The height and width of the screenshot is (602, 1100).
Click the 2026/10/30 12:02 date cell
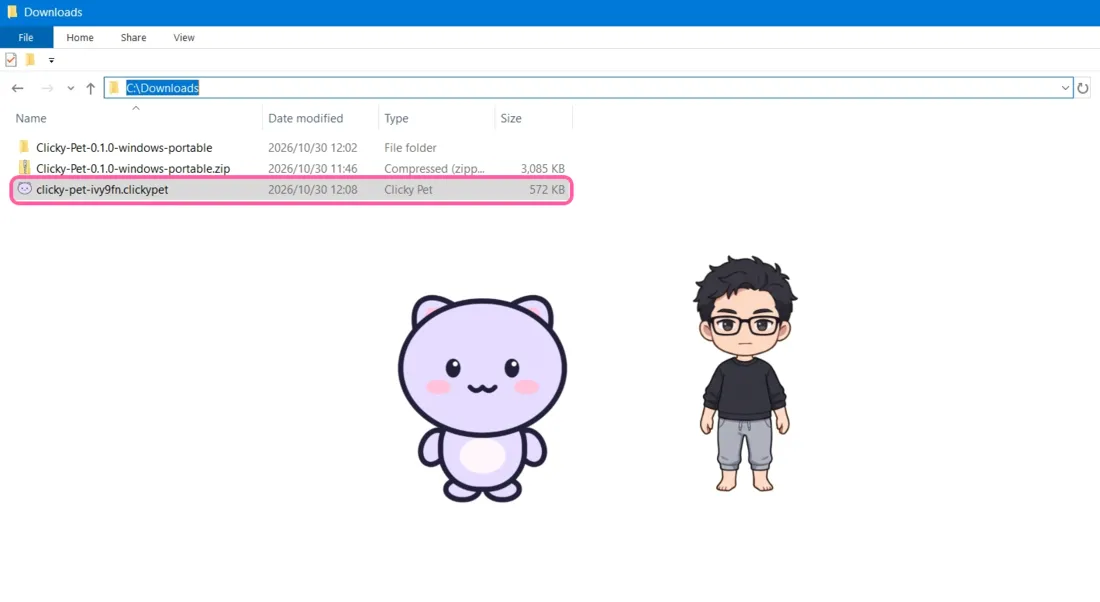pyautogui.click(x=313, y=147)
